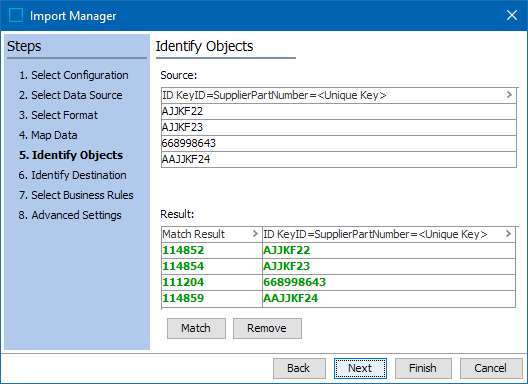Select source row AAJJKF24
Image resolution: width=528 pixels, height=384 pixels.
339,159
